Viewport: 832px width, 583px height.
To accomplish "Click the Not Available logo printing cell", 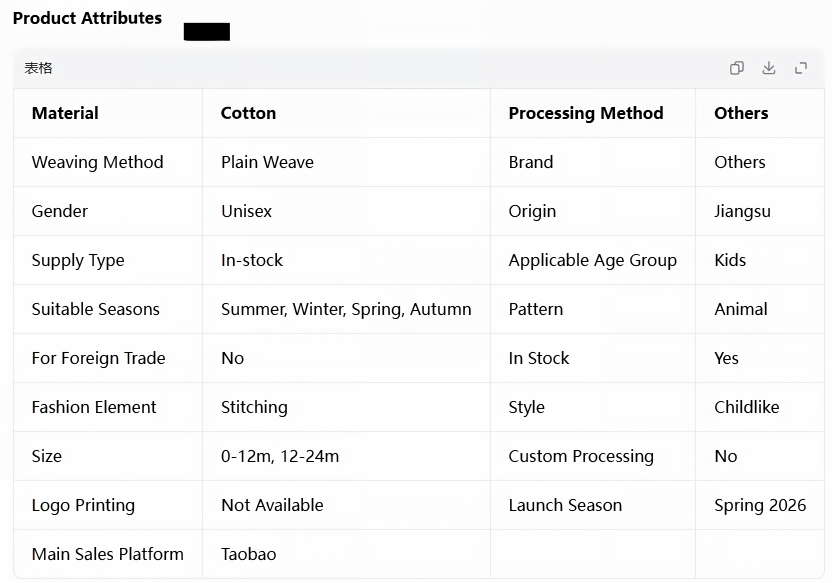I will coord(346,505).
